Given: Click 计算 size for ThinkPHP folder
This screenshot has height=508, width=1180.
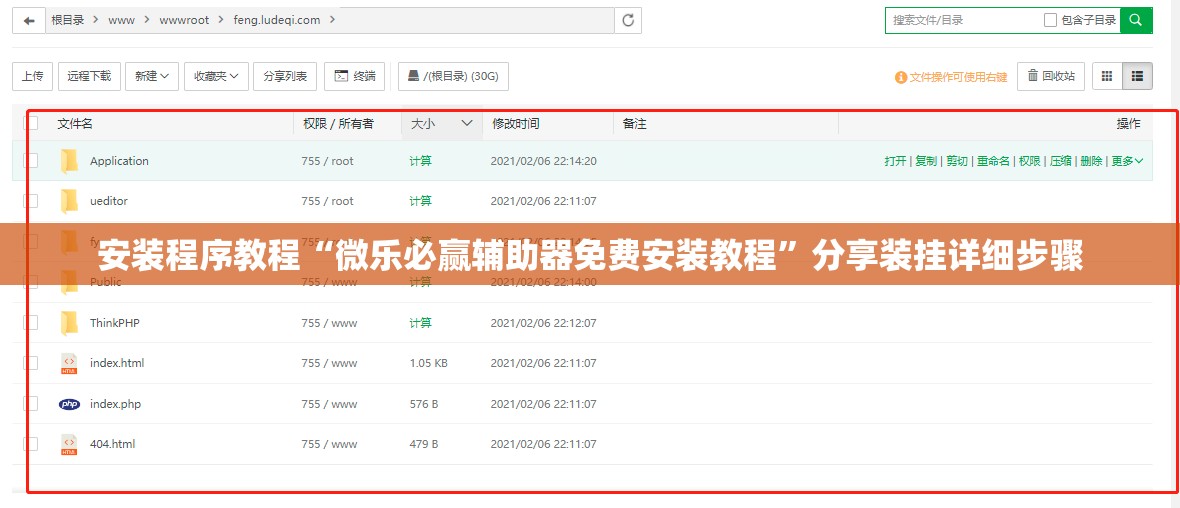Looking at the screenshot, I should pos(421,323).
